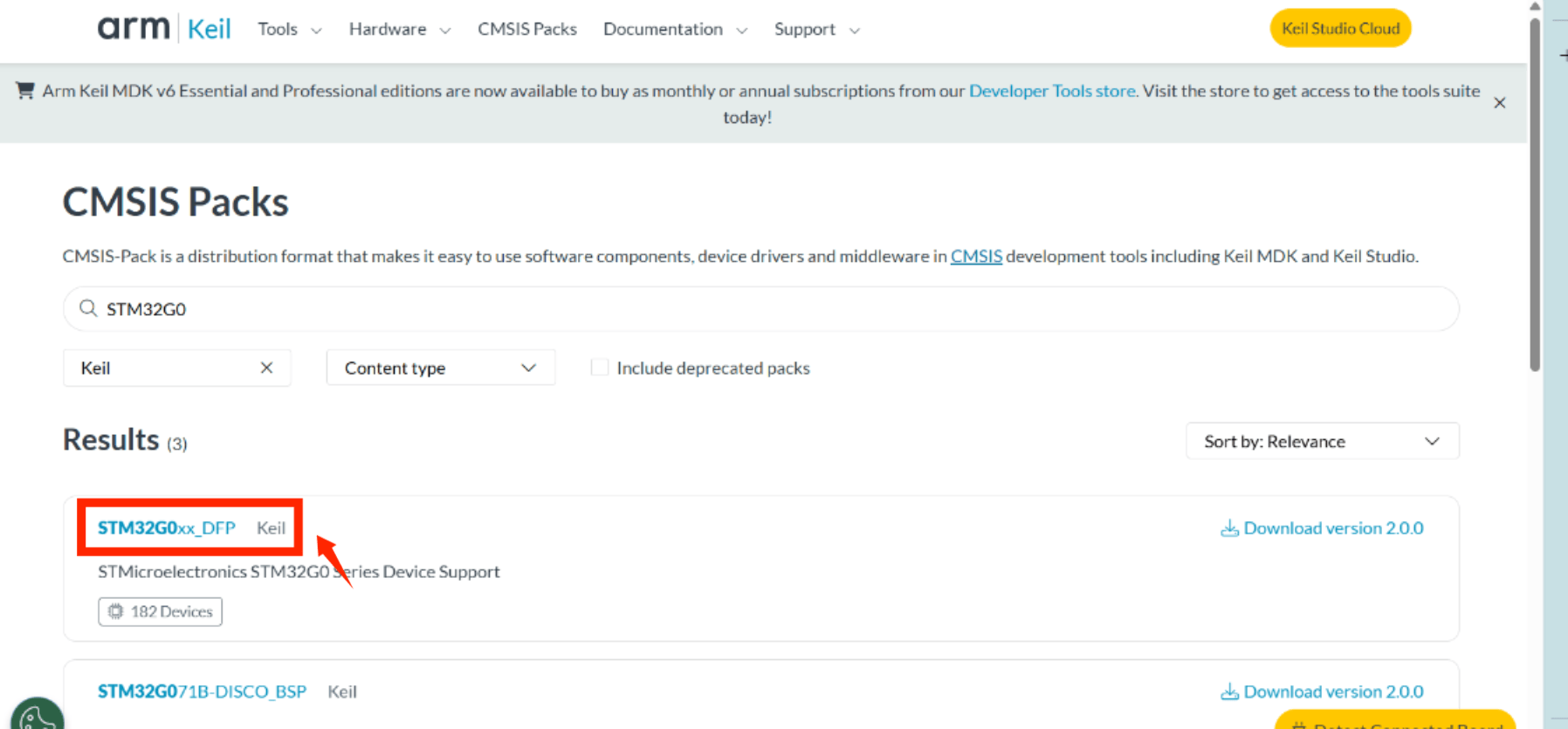This screenshot has height=729, width=1568.
Task: Open the Support menu
Action: 816,29
